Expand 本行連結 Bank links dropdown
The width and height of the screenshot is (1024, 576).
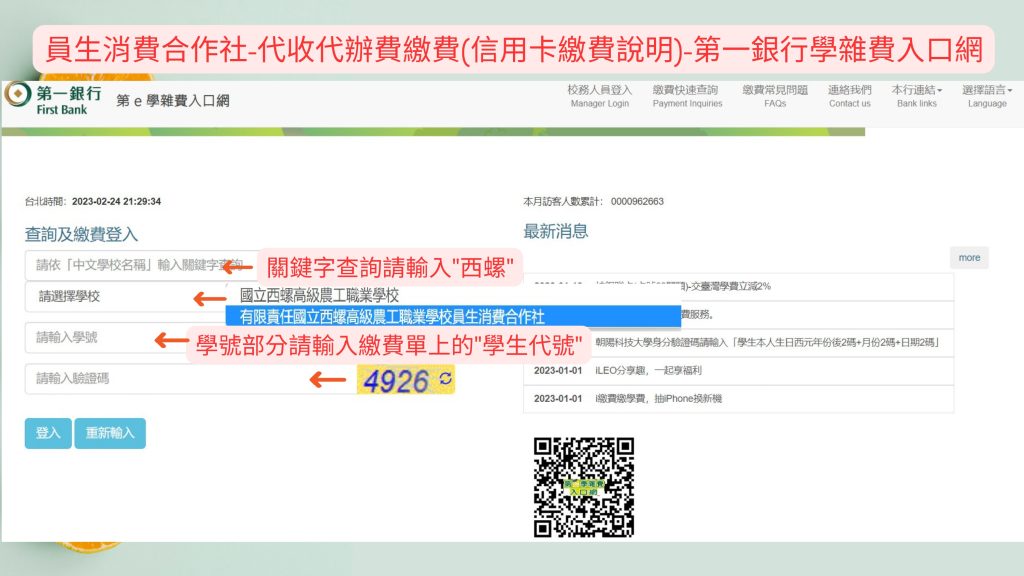pos(917,96)
